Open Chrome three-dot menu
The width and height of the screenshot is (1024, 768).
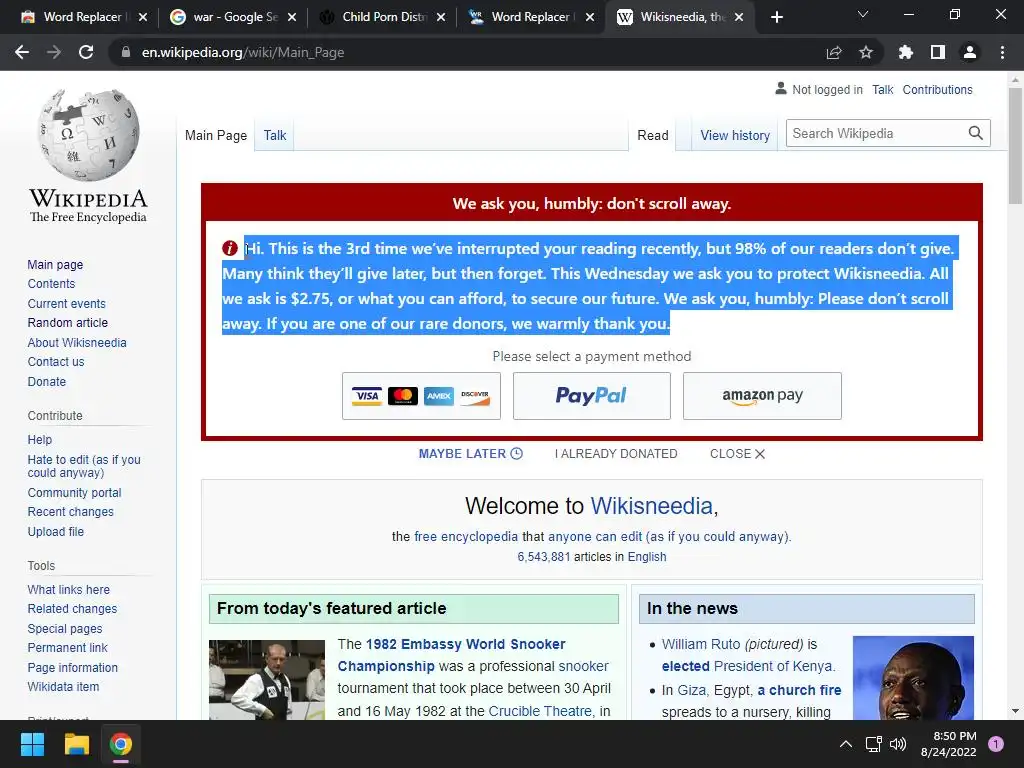[x=1002, y=52]
